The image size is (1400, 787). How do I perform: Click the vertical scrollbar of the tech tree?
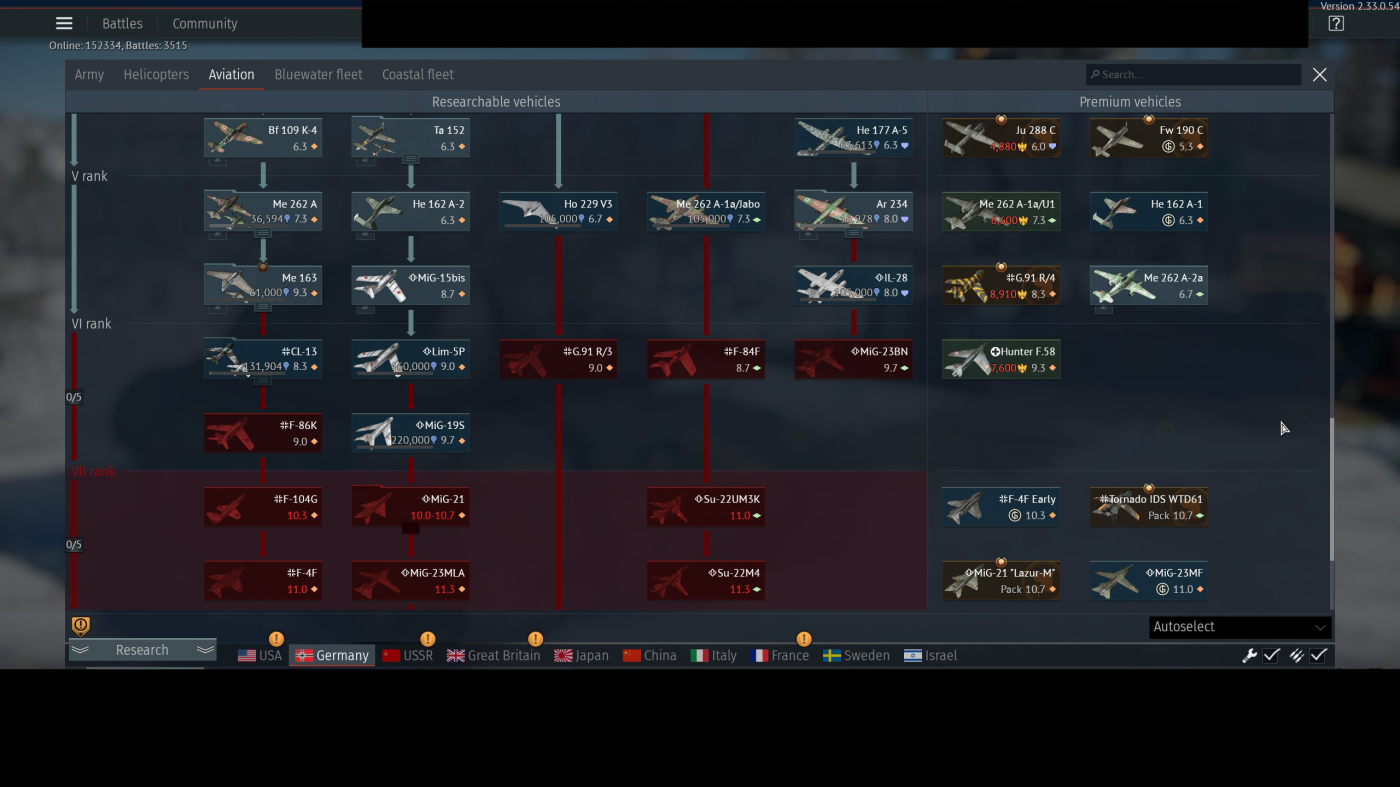pyautogui.click(x=1331, y=490)
